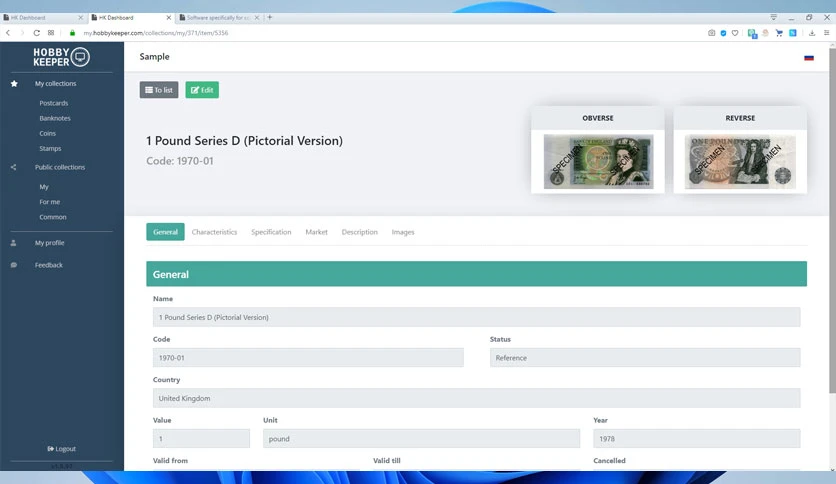Screen dimensions: 836x484
Task: Log out using the Logout link
Action: pos(61,449)
